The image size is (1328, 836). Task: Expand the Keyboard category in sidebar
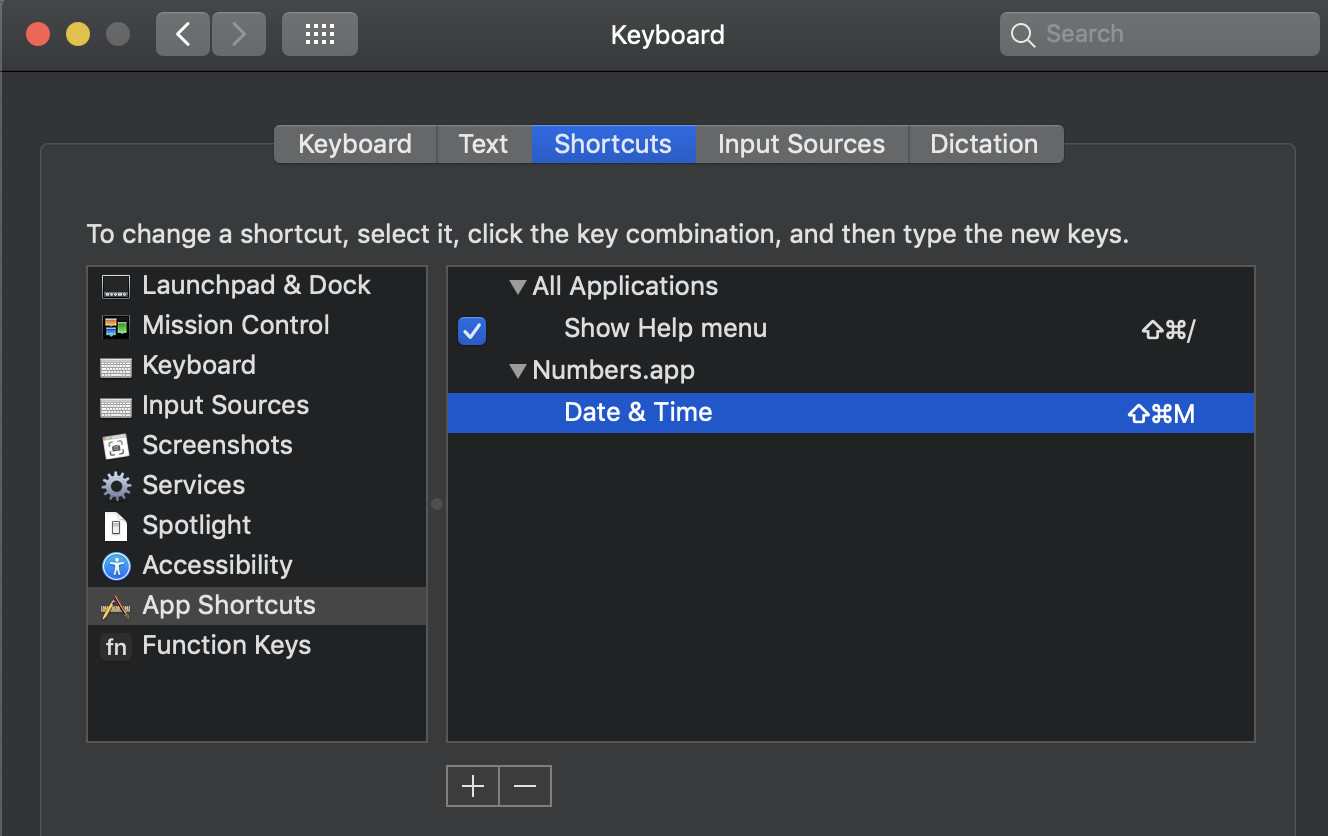point(198,365)
